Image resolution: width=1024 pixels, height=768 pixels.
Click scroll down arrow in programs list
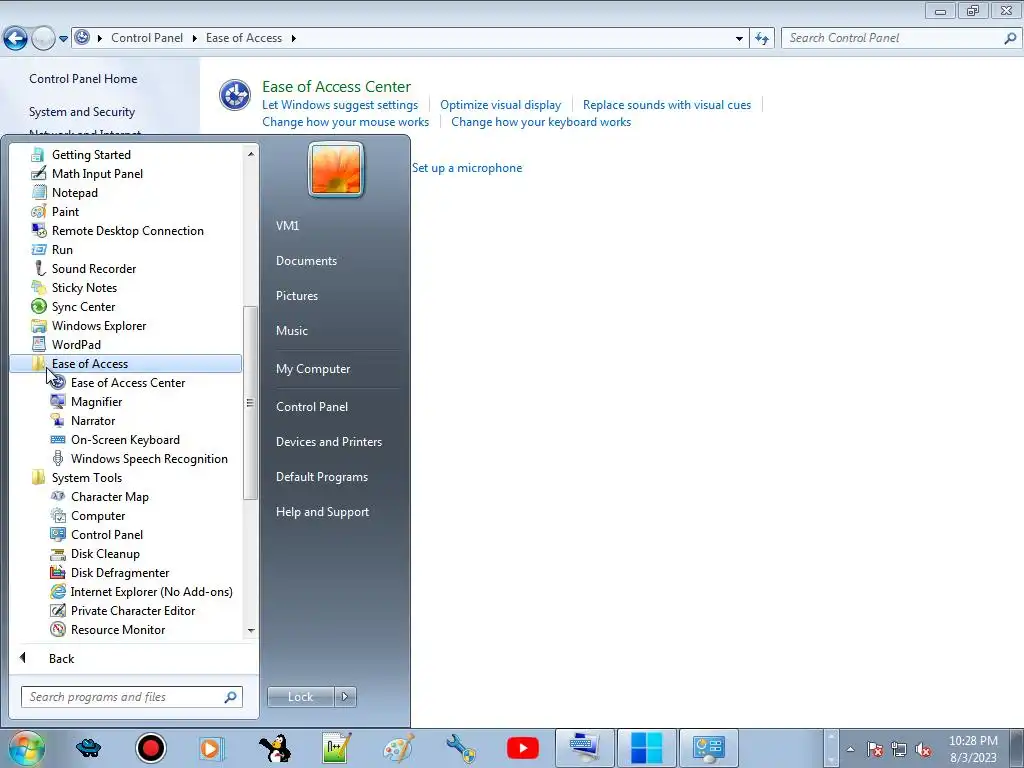click(251, 630)
